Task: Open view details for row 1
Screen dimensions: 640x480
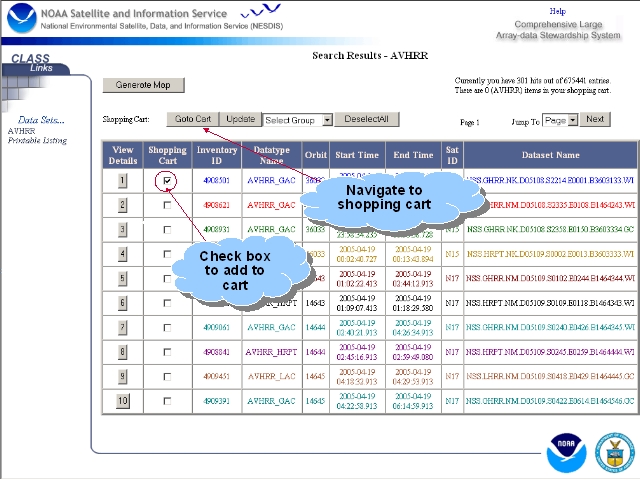Action: pos(122,180)
